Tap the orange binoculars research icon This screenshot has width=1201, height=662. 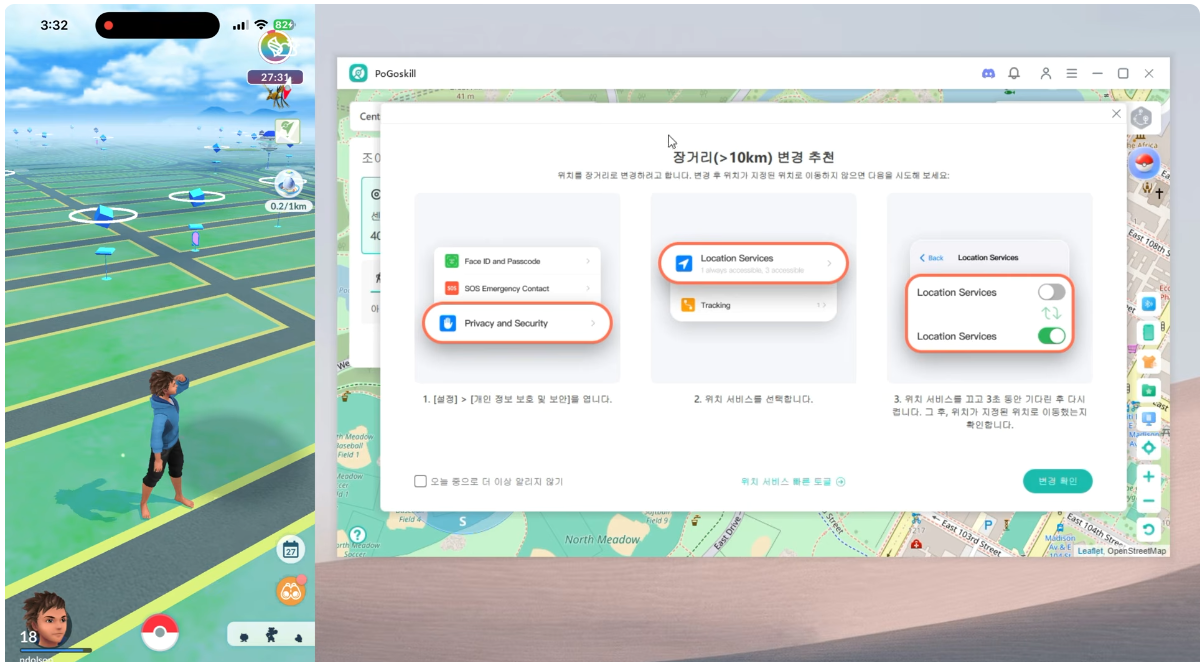point(291,591)
